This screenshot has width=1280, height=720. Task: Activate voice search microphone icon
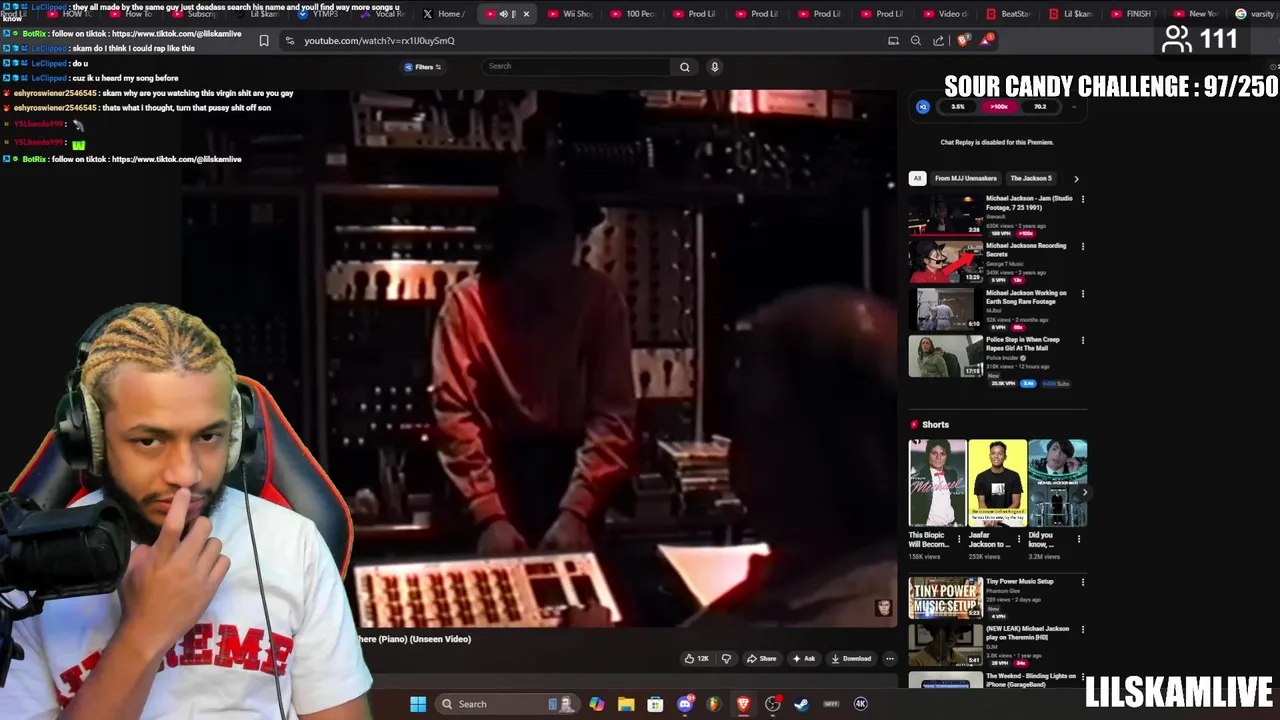click(x=714, y=67)
